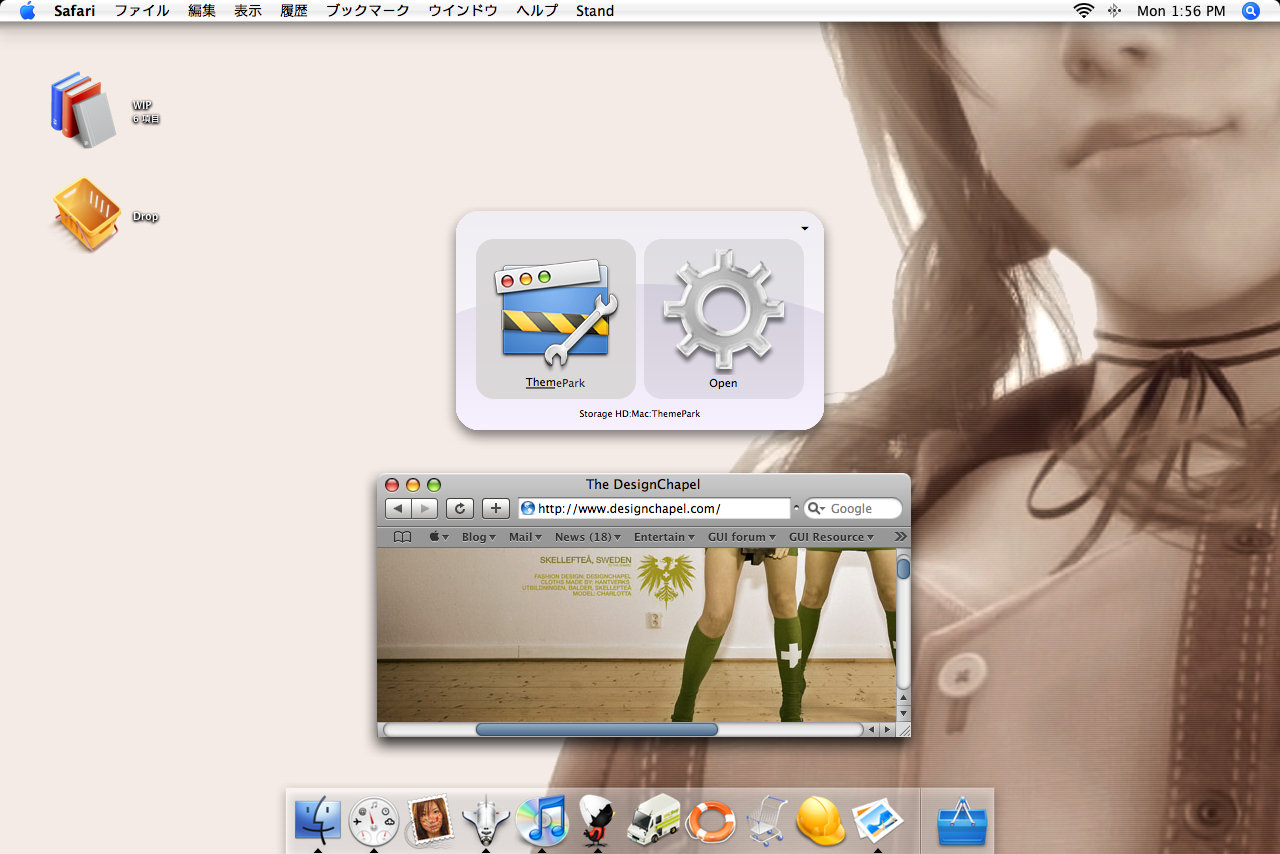Viewport: 1280px width, 854px height.
Task: Select the Drop basket desktop icon
Action: [86, 214]
